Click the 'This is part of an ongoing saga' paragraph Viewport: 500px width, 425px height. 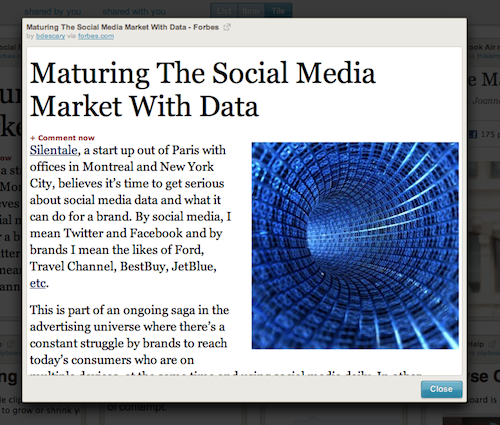[129, 335]
